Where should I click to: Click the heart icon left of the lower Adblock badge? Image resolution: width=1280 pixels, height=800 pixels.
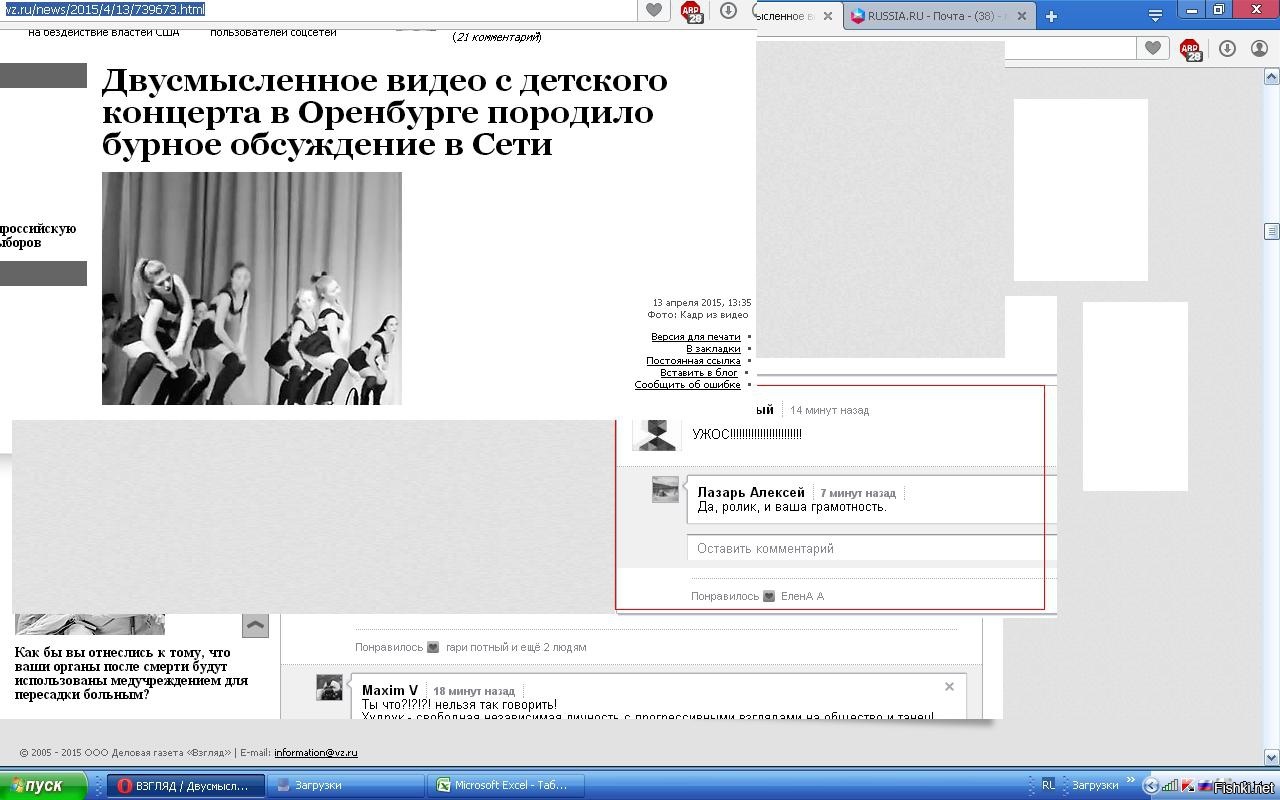pyautogui.click(x=1153, y=48)
